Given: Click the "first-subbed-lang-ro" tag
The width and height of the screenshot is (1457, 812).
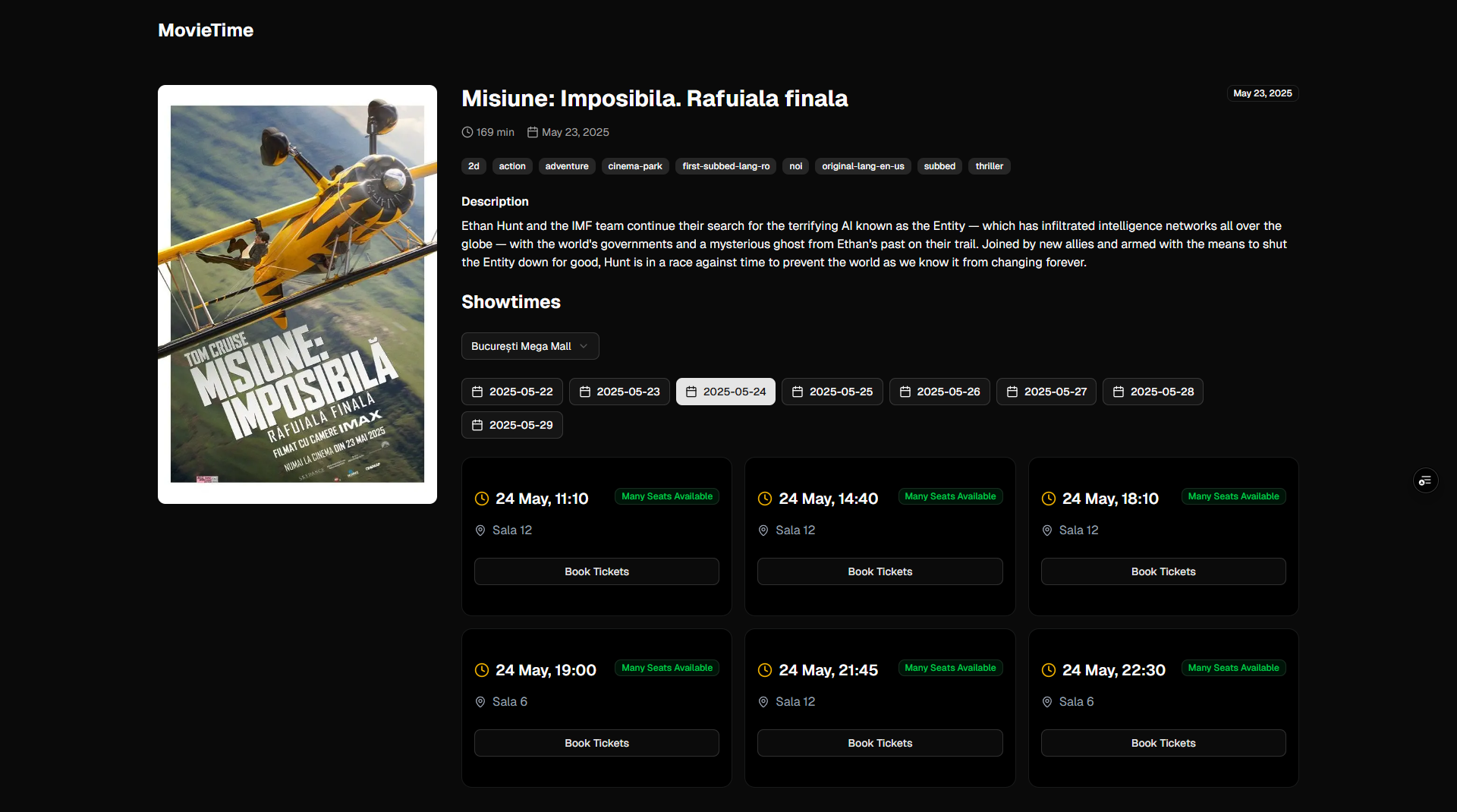Looking at the screenshot, I should 725,166.
